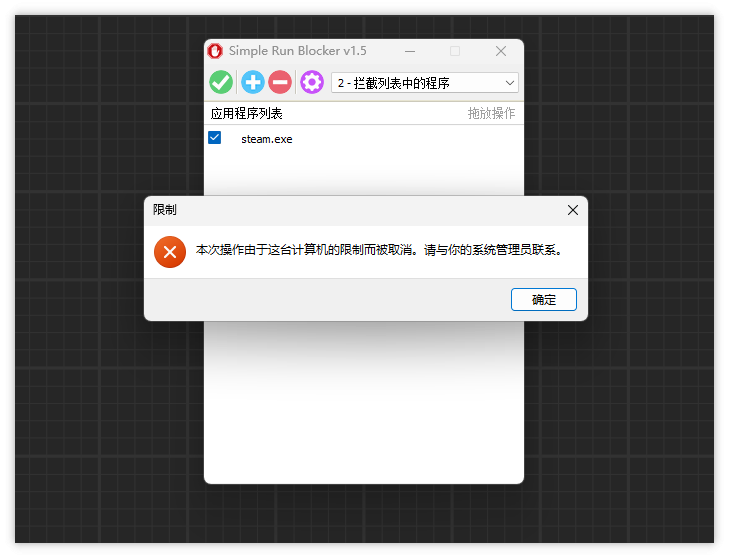Uncheck the steam.exe checkbox
729x558 pixels.
click(x=214, y=138)
